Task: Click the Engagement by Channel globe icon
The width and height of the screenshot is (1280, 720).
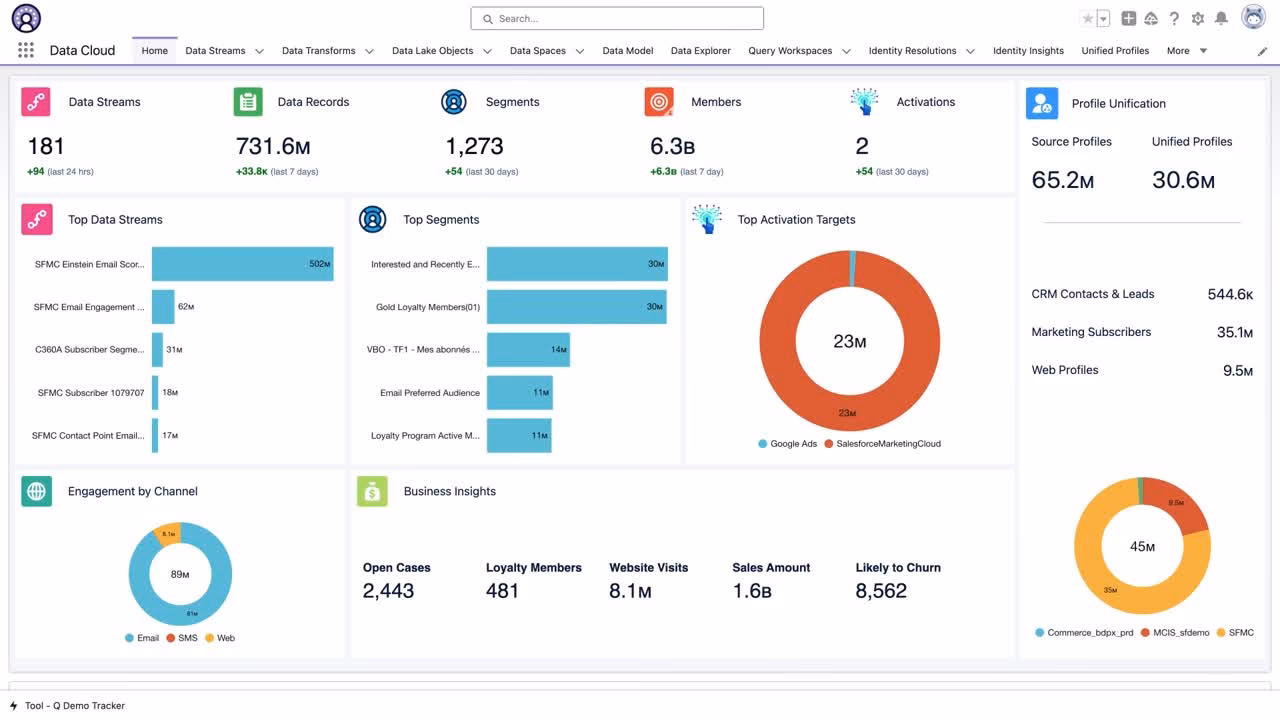Action: click(37, 491)
